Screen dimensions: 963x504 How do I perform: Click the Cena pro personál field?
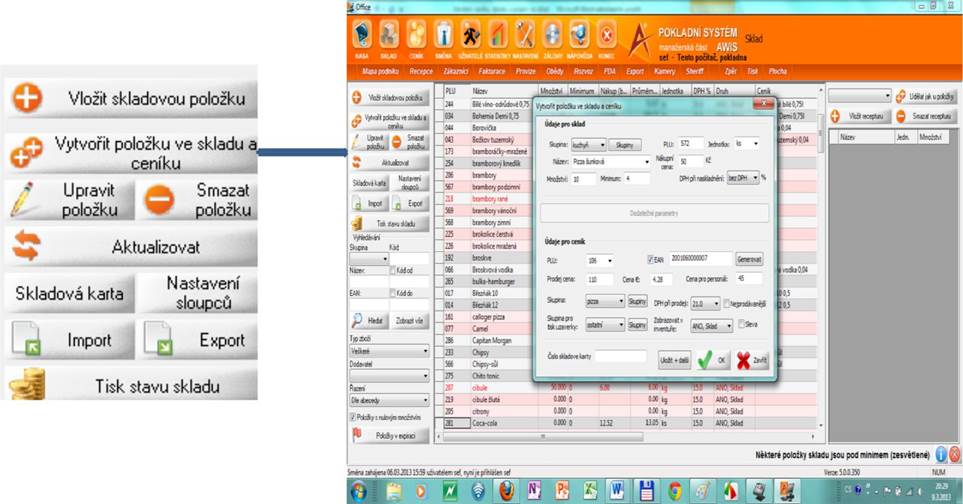coord(749,279)
